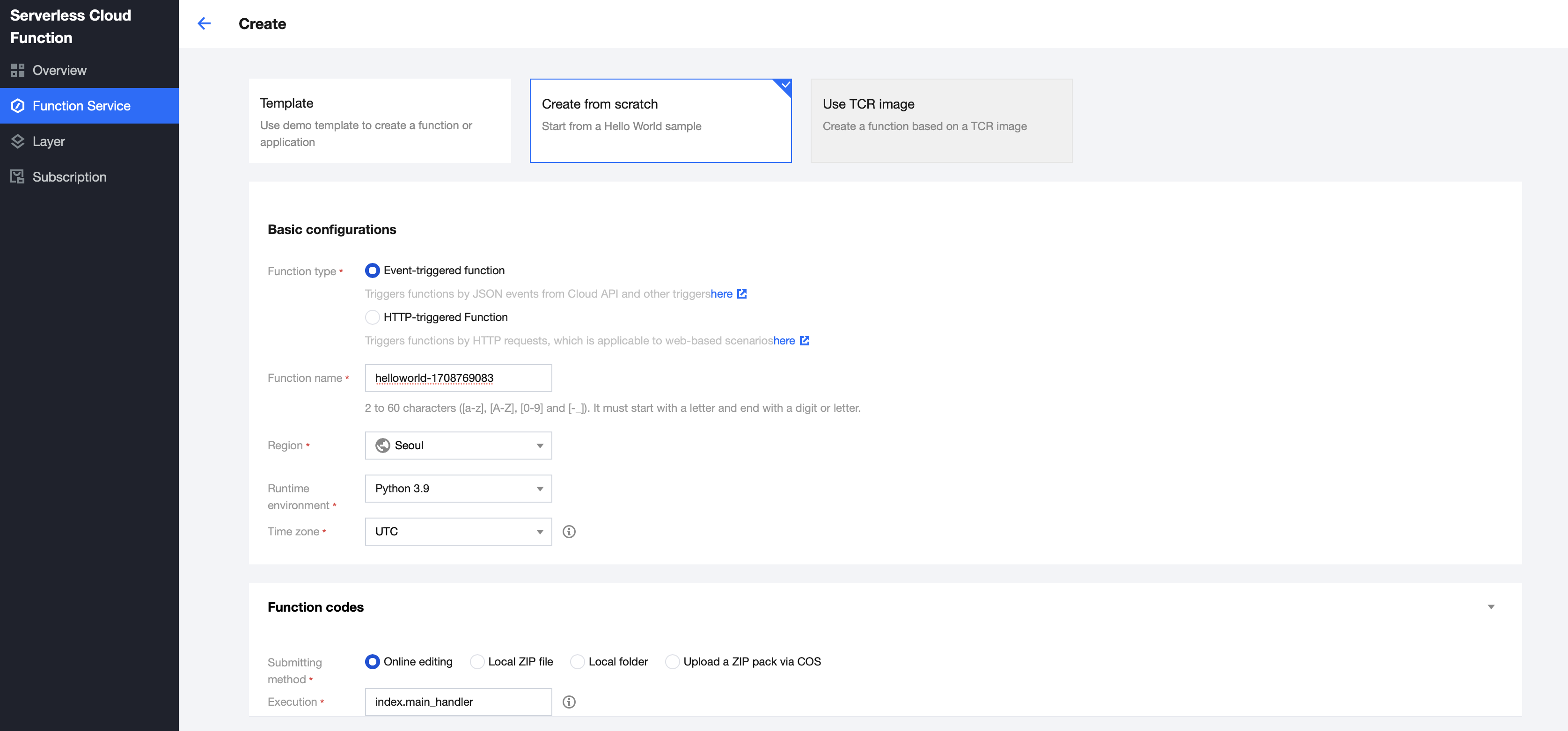Select the Use TCR image option card
The height and width of the screenshot is (731, 1568).
click(x=941, y=121)
